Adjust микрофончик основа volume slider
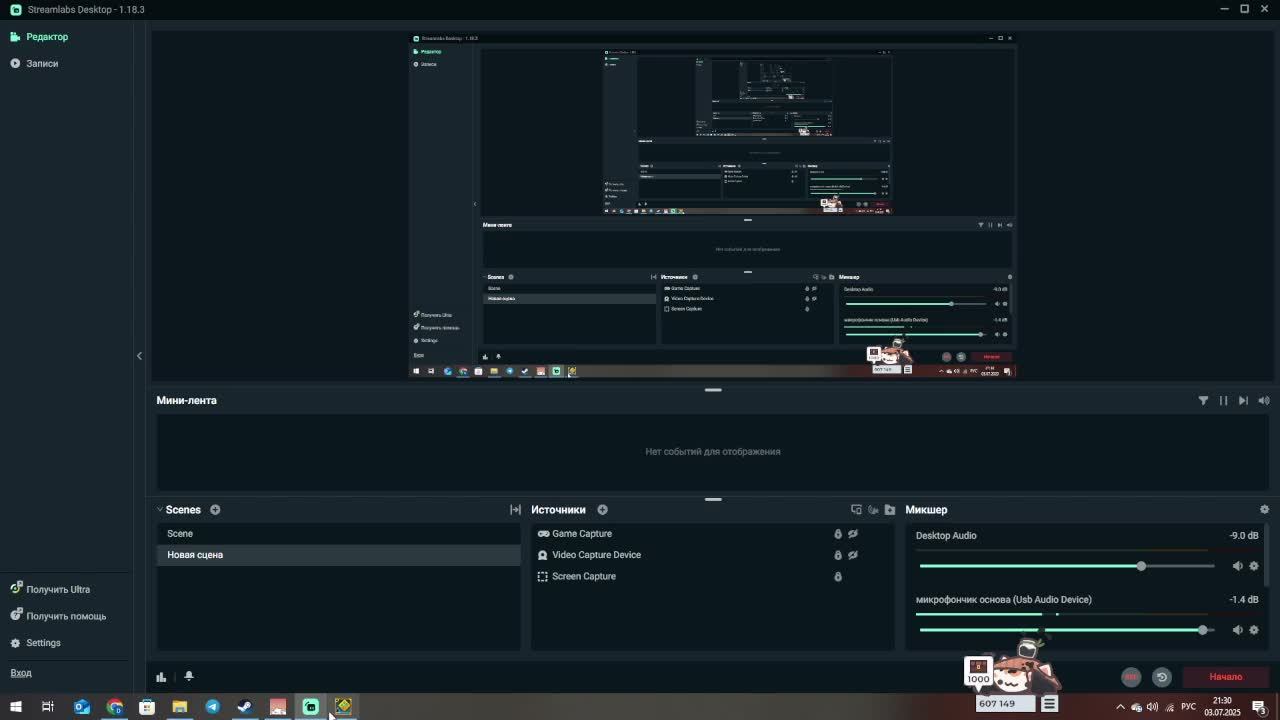 (x=1067, y=630)
